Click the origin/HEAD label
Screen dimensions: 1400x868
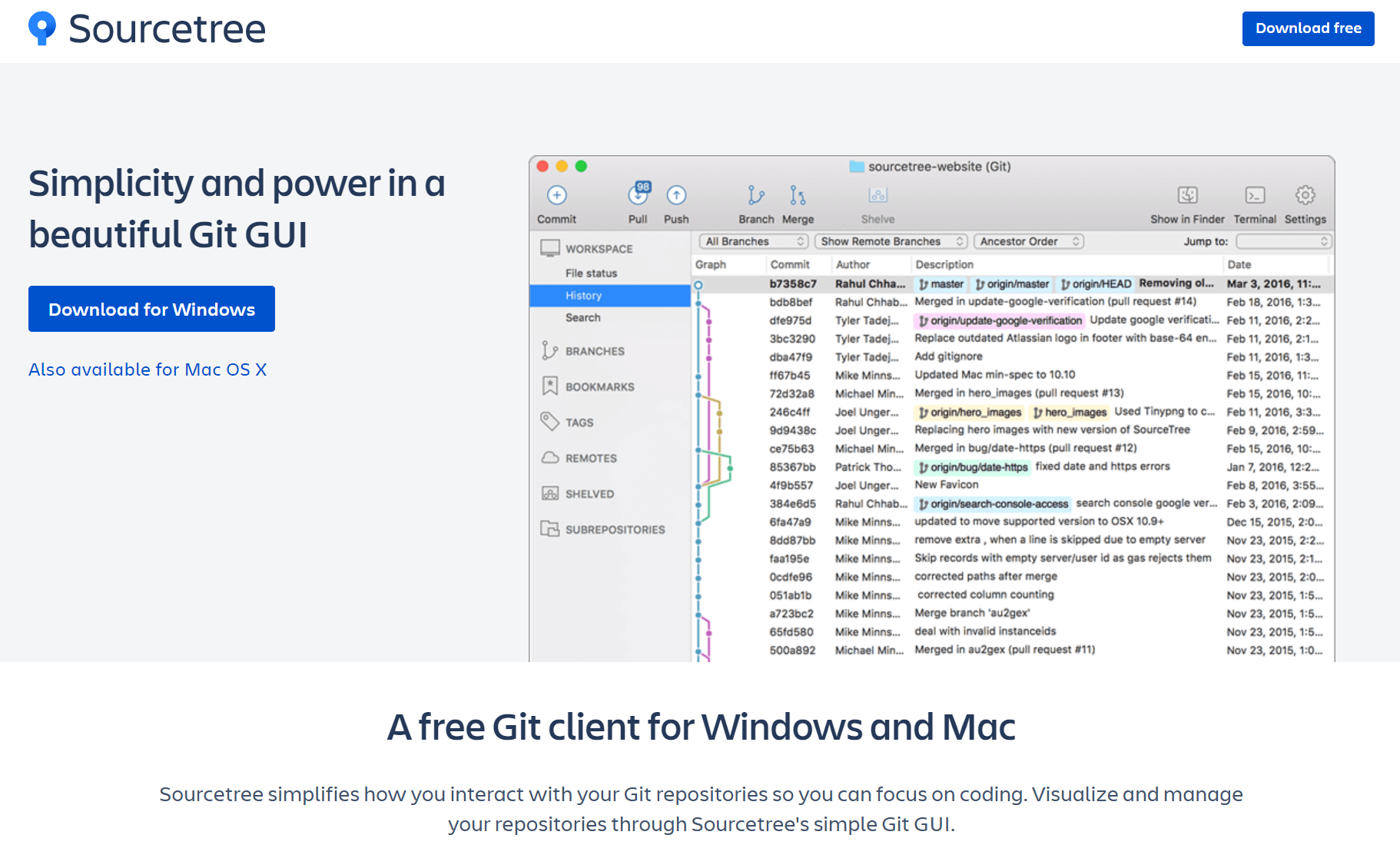click(x=1096, y=284)
